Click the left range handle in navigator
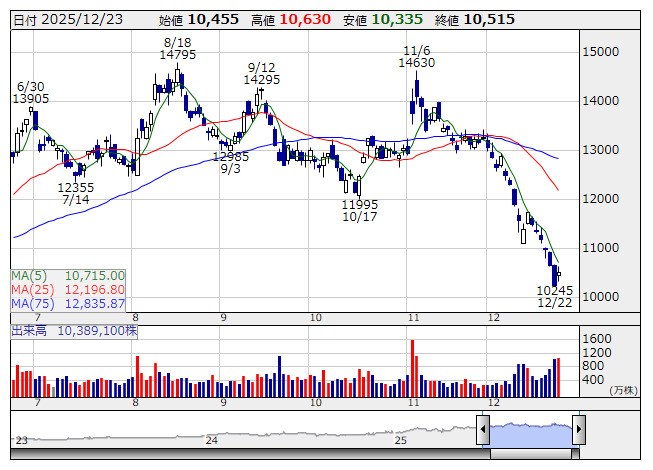 [483, 431]
